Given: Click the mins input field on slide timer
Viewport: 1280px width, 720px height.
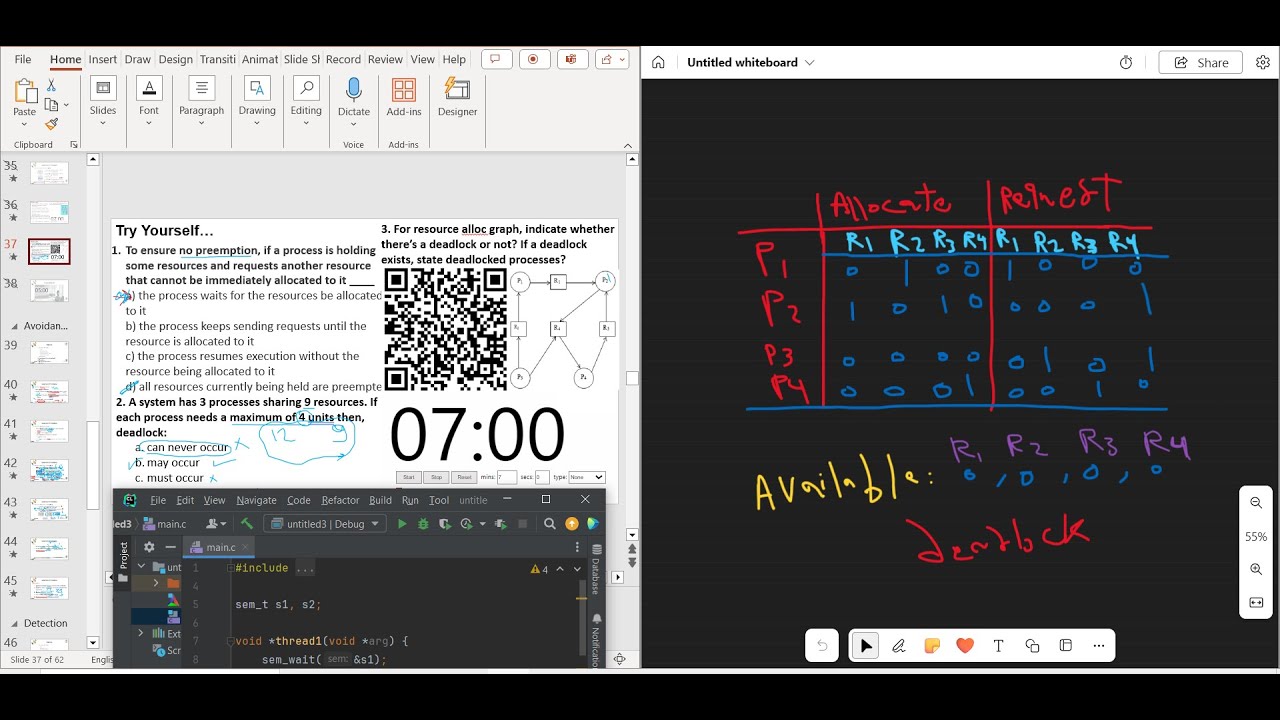Looking at the screenshot, I should pyautogui.click(x=507, y=478).
